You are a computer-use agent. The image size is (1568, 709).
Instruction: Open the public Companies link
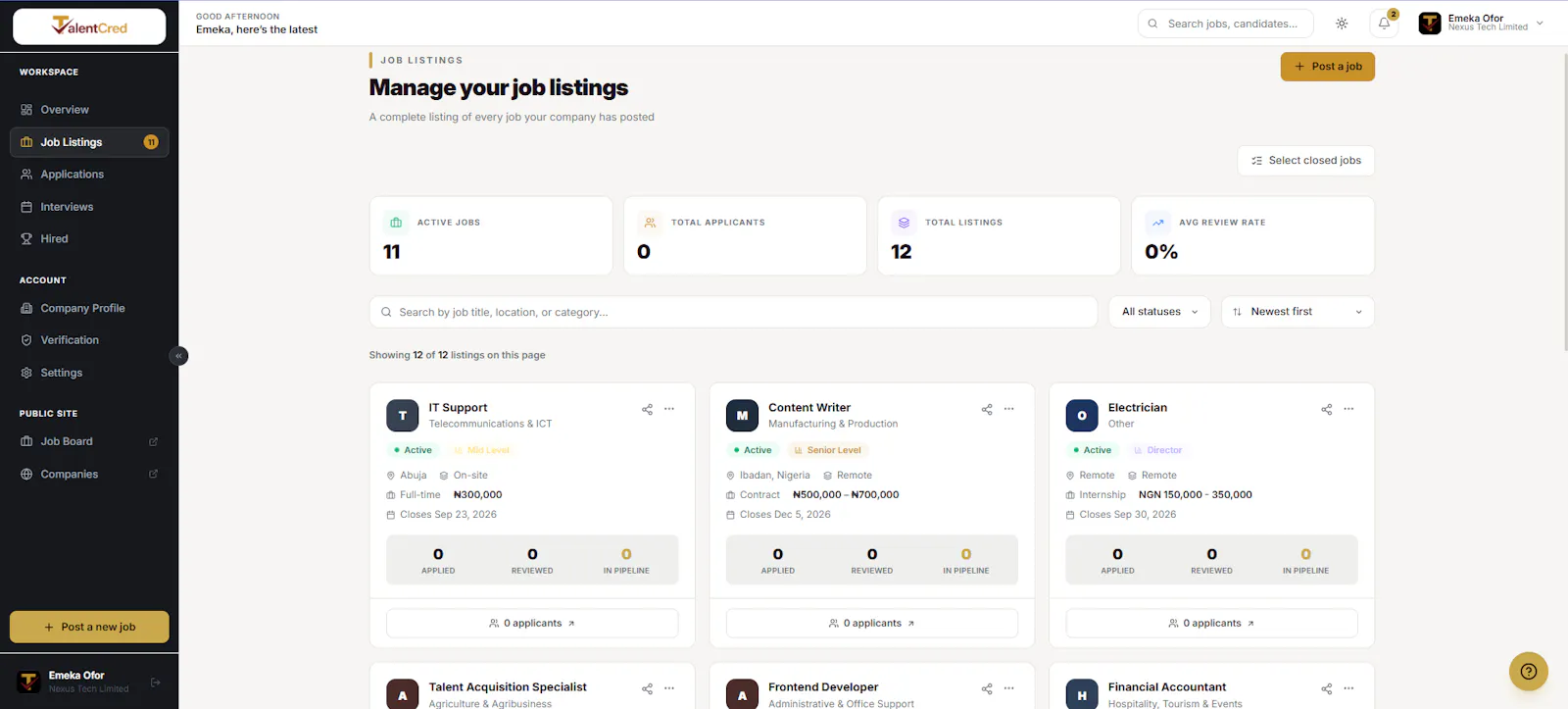[70, 475]
